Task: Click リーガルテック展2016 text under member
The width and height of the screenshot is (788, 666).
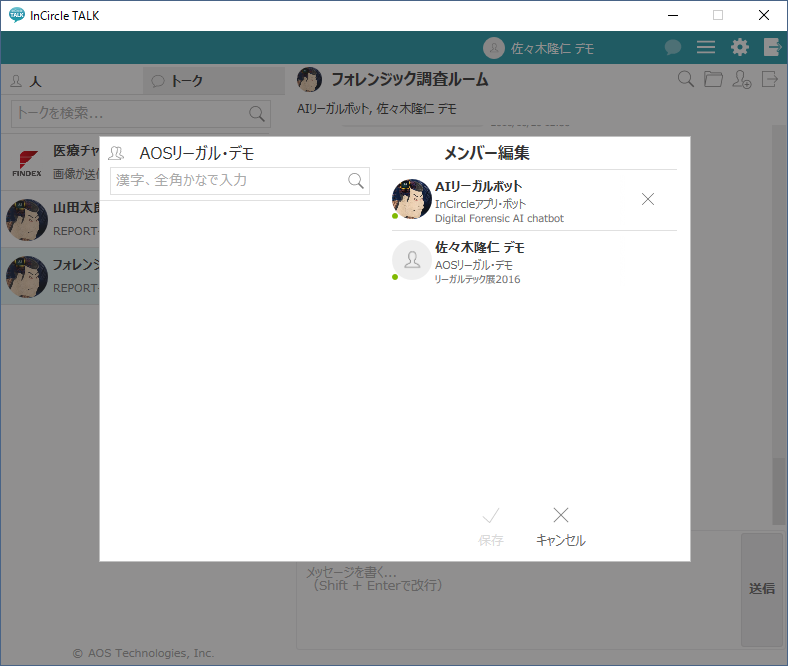Action: pyautogui.click(x=477, y=279)
